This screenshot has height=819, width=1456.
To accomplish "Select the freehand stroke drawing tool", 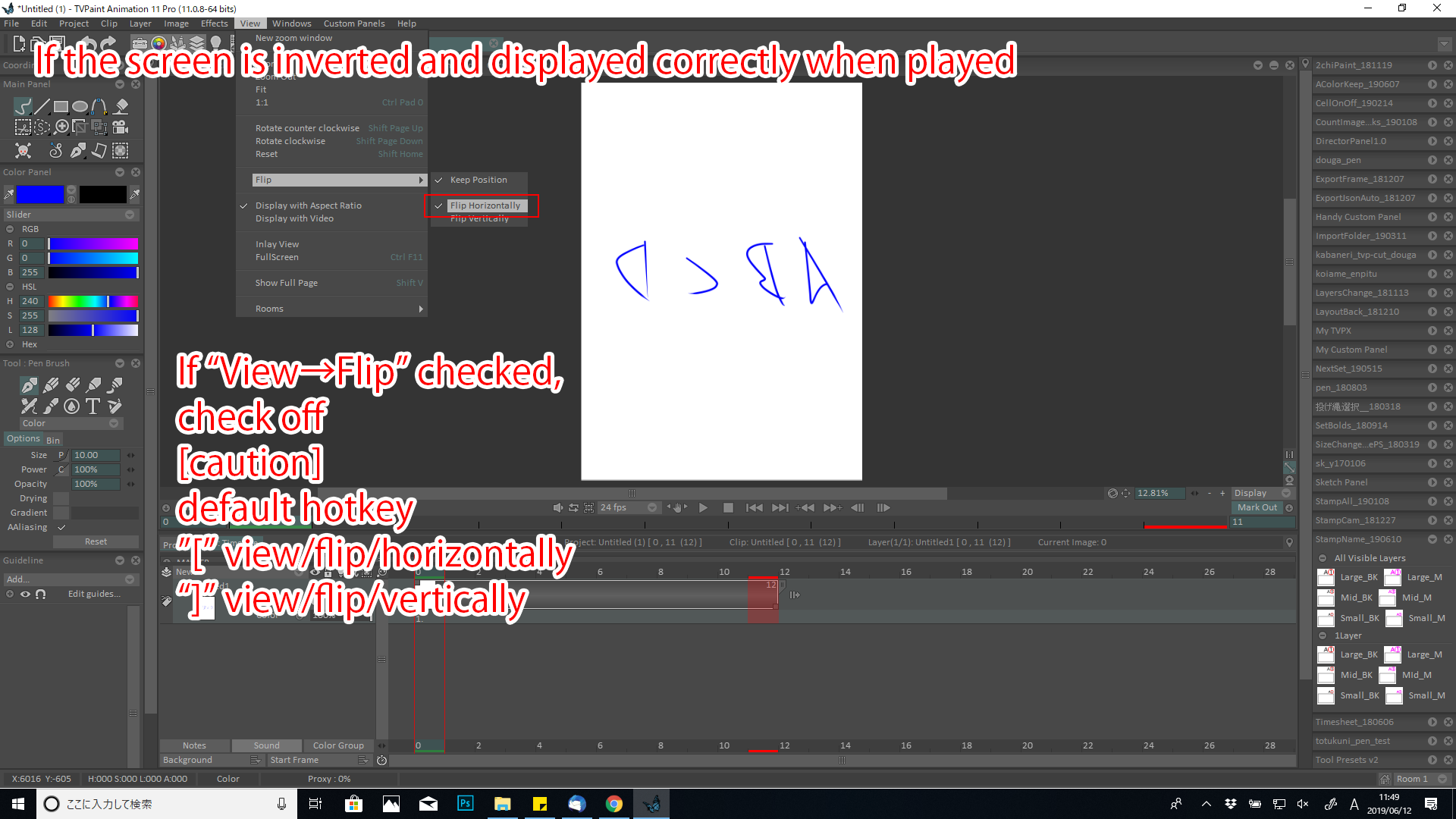I will point(23,107).
